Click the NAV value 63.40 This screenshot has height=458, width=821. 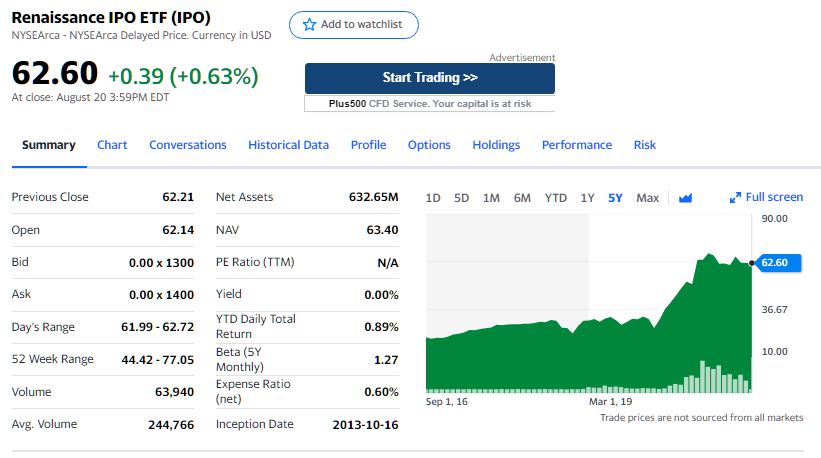[x=382, y=230]
